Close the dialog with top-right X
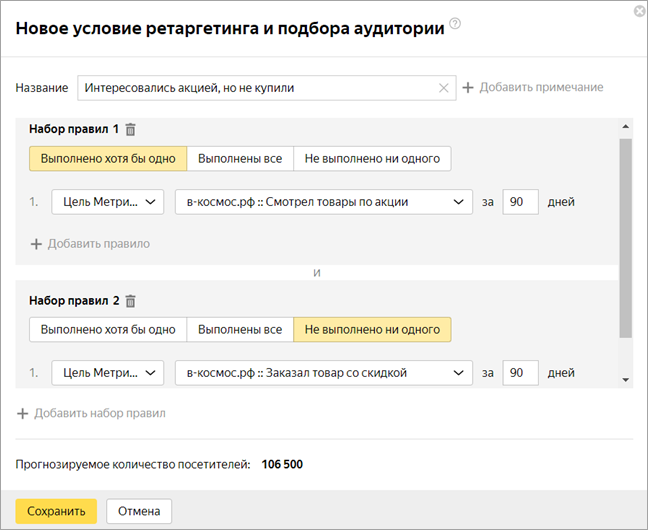This screenshot has height=530, width=648. (x=639, y=10)
